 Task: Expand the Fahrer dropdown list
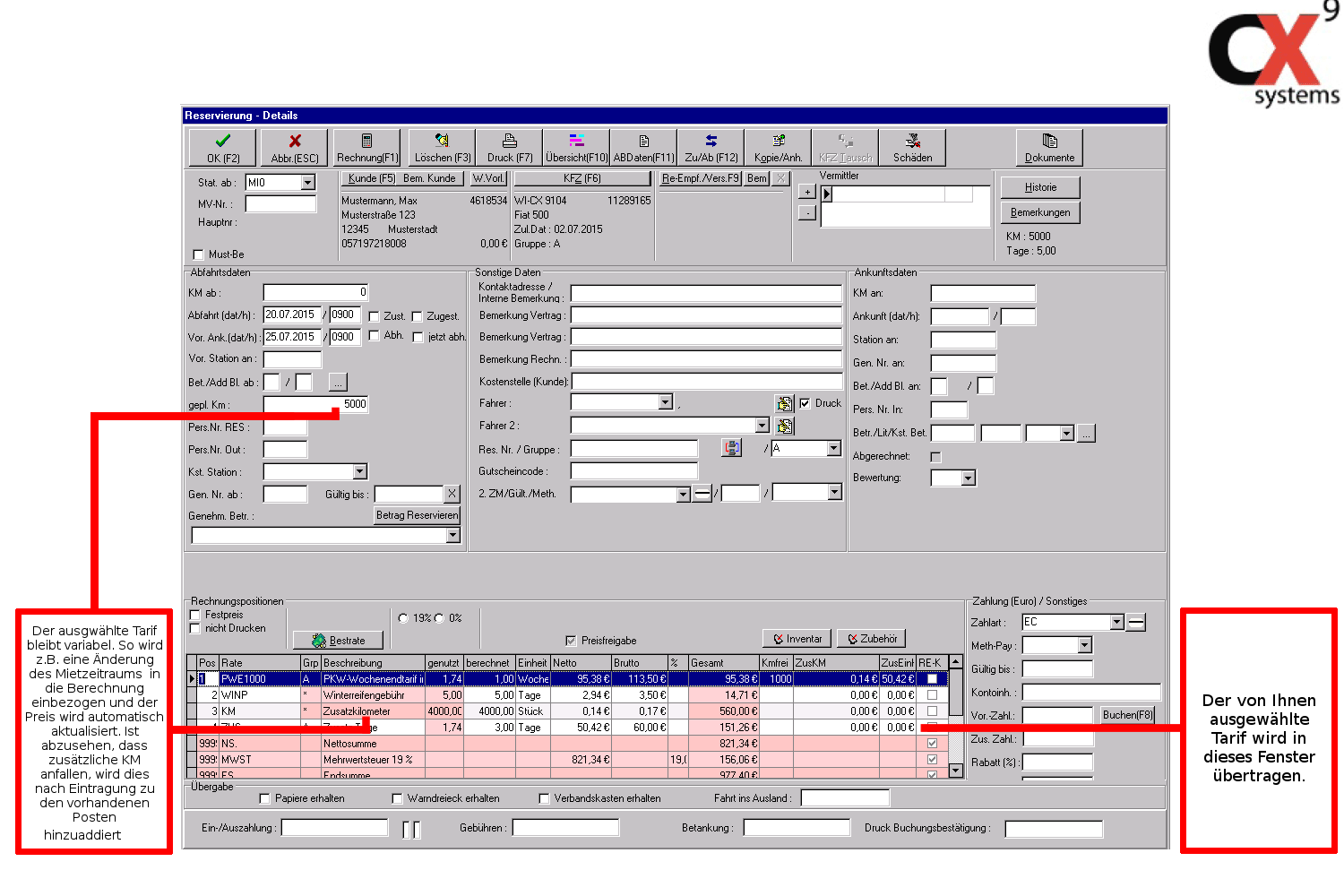[x=665, y=402]
